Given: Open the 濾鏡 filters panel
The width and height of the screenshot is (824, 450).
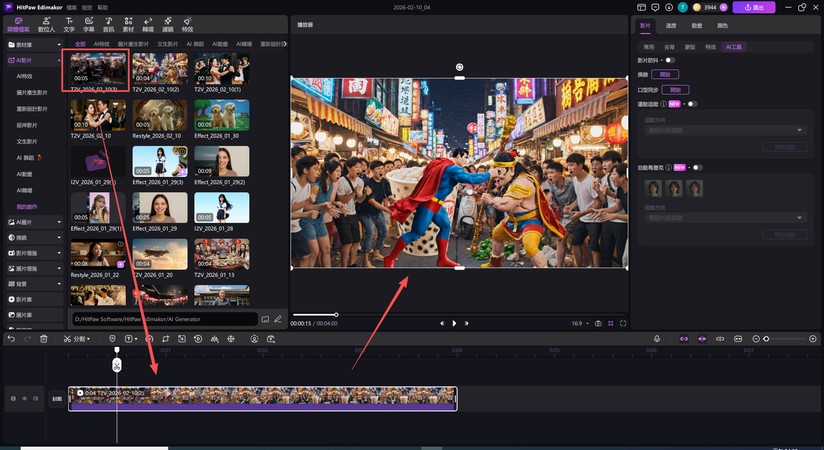Looking at the screenshot, I should (168, 24).
